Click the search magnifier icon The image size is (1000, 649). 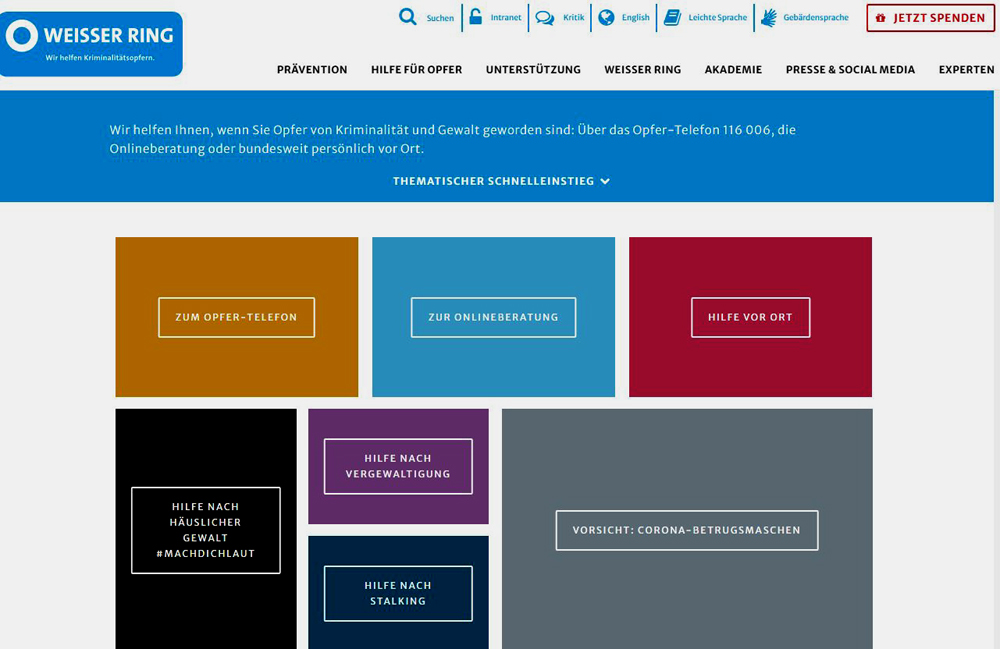click(407, 17)
